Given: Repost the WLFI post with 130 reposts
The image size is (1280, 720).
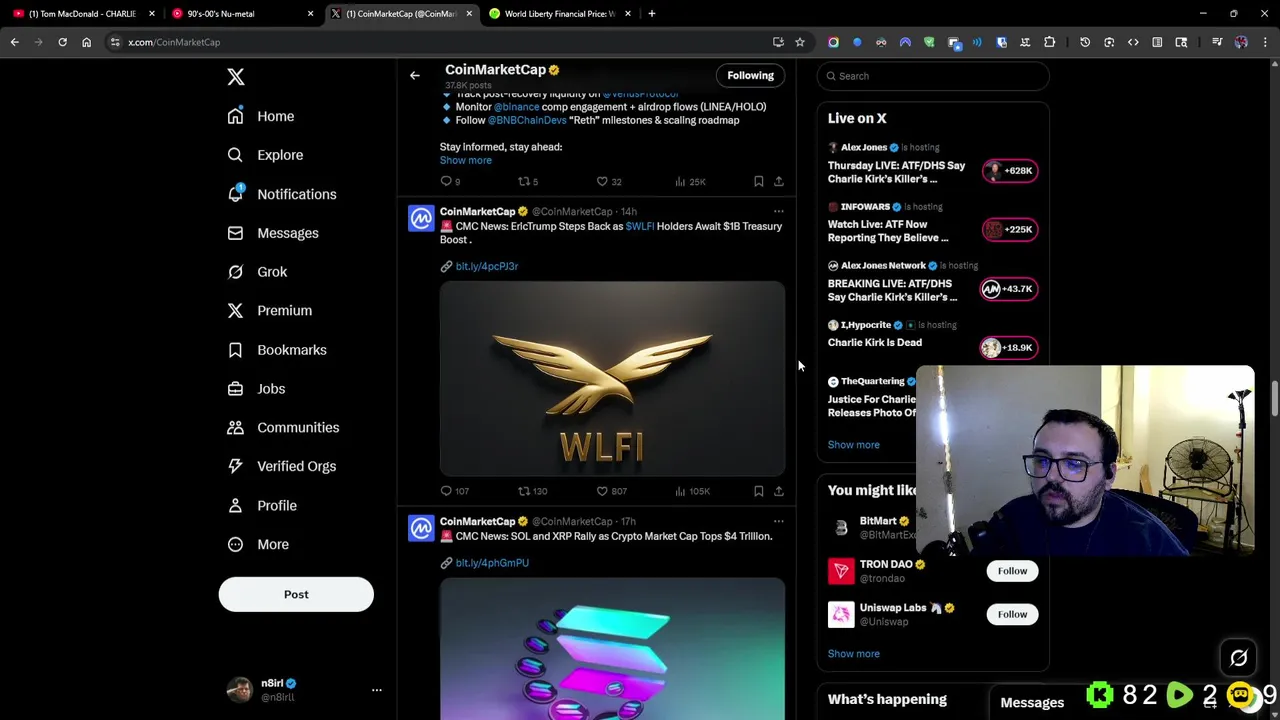Looking at the screenshot, I should pos(532,491).
